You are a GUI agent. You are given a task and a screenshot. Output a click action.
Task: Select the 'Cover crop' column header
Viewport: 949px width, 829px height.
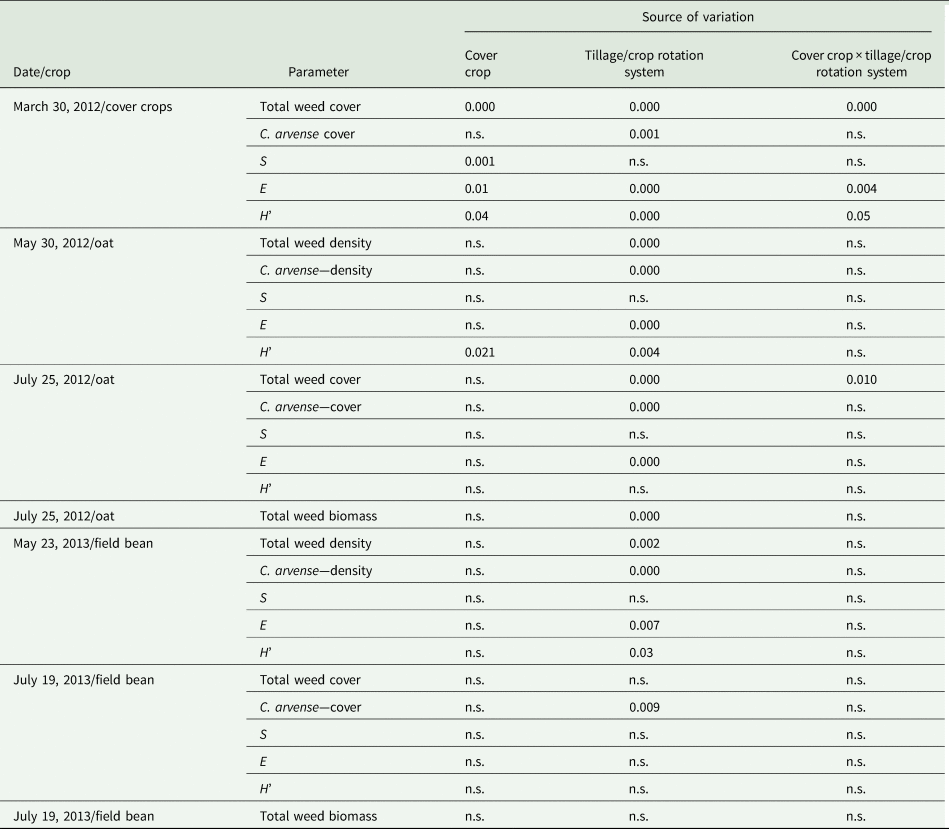click(x=481, y=64)
